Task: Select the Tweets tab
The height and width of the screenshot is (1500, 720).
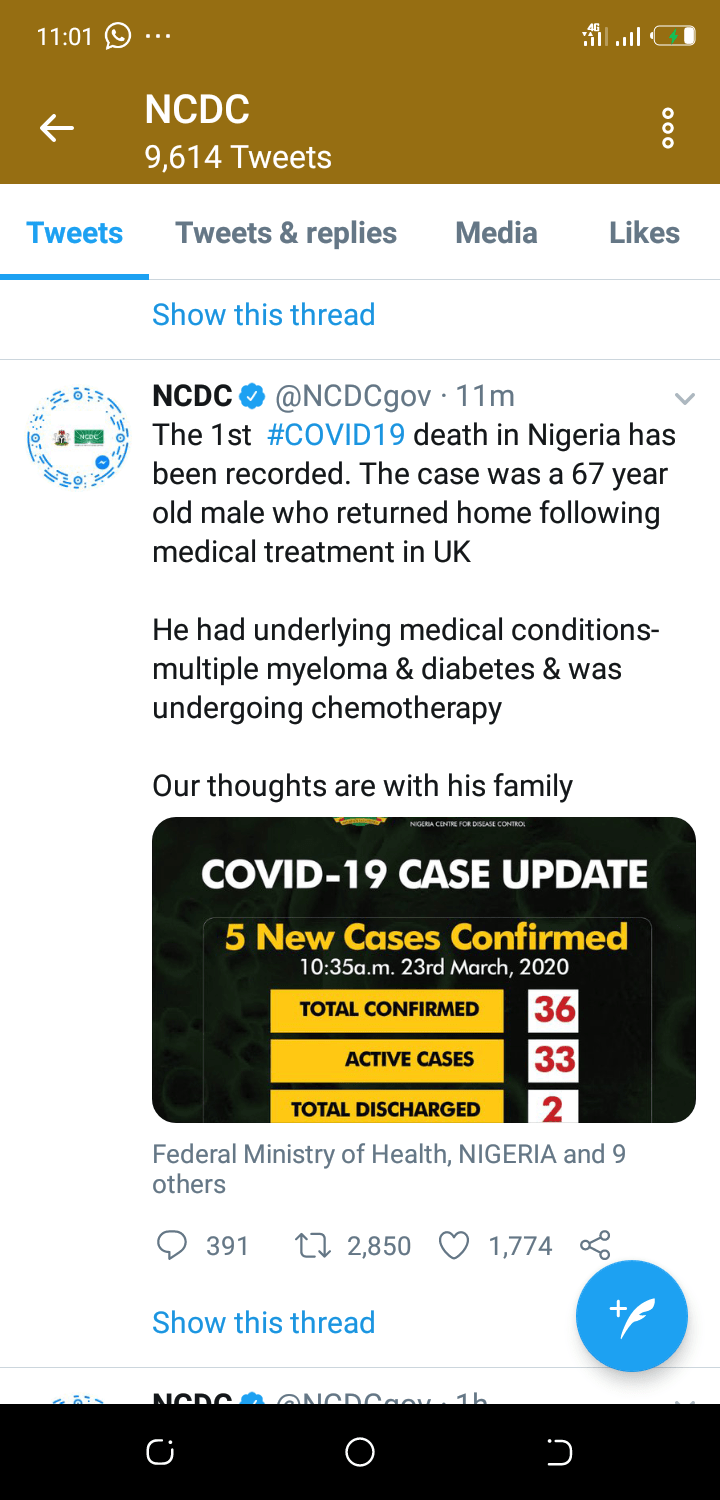Action: [75, 233]
